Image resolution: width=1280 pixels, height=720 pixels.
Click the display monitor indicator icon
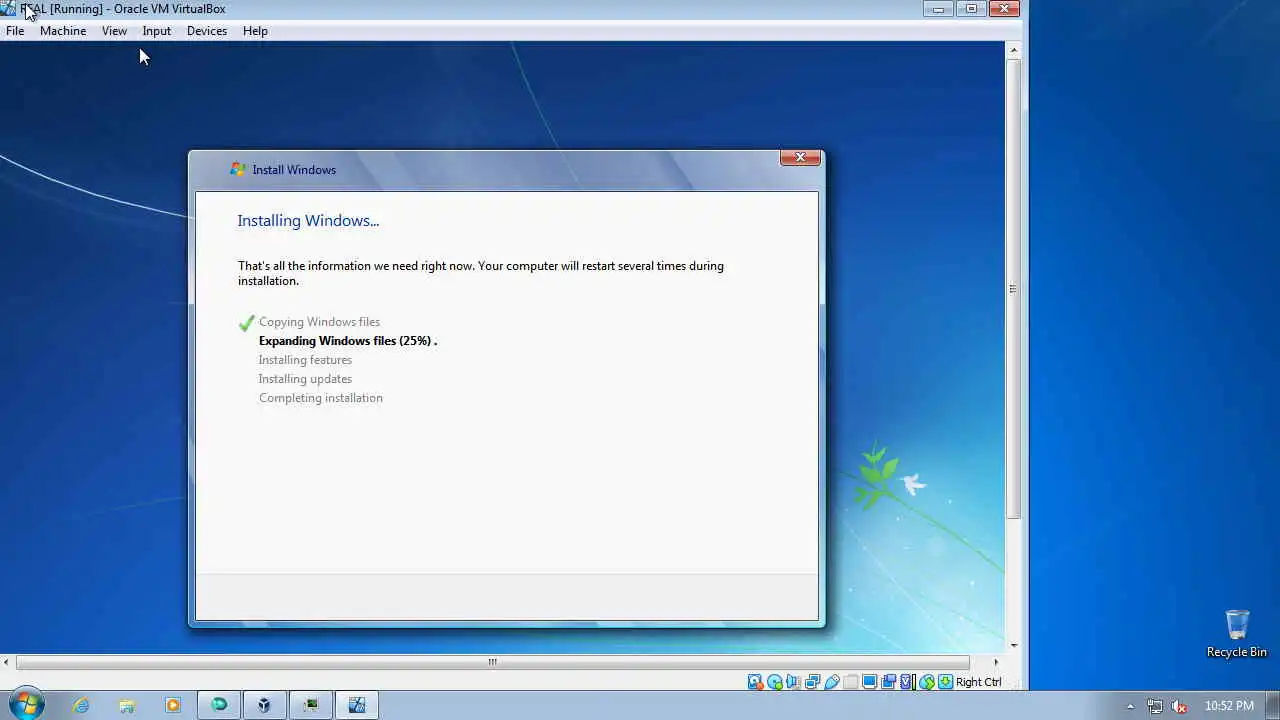coord(870,682)
